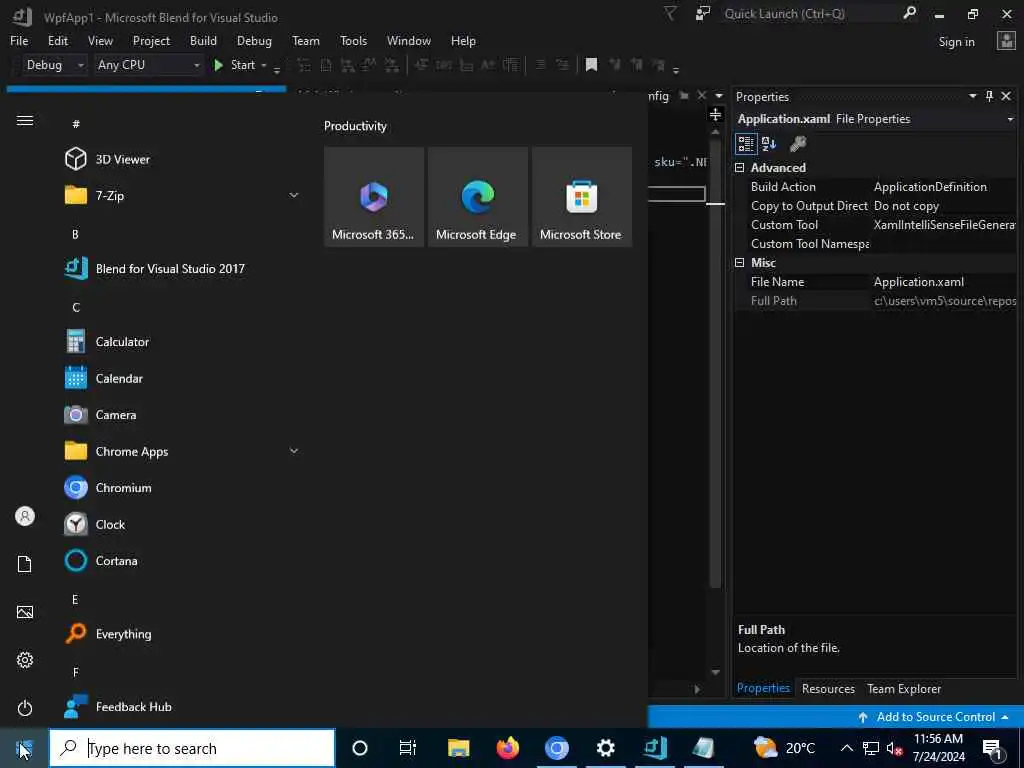The height and width of the screenshot is (768, 1024).
Task: Select the Properties bottom tab
Action: click(763, 688)
